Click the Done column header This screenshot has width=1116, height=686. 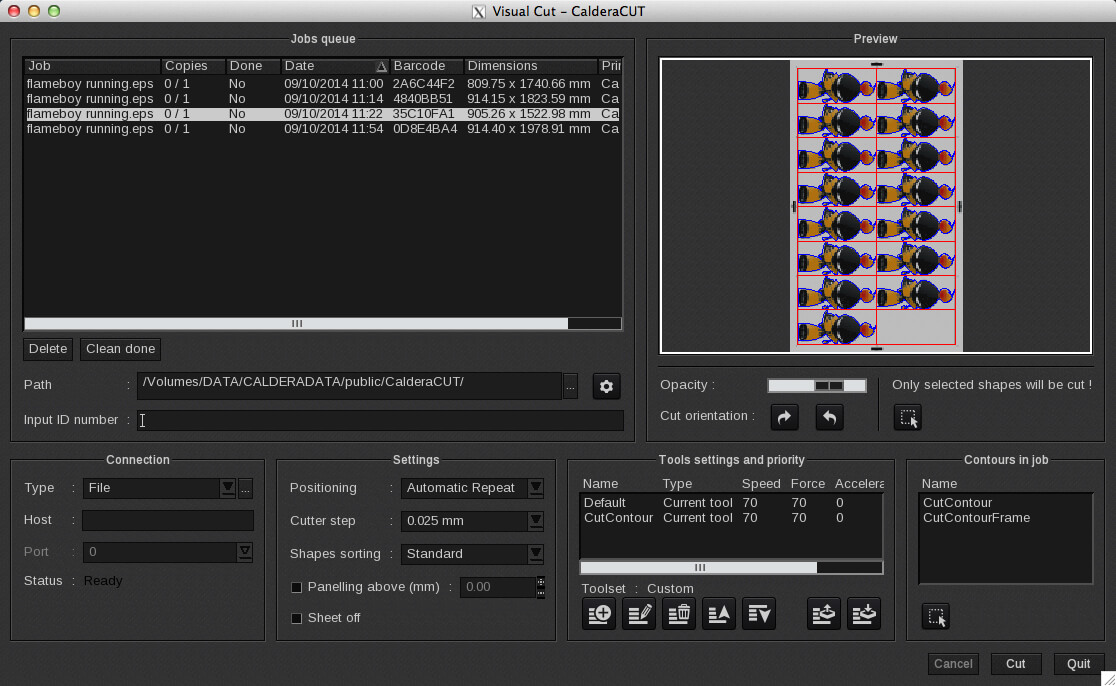[x=253, y=66]
